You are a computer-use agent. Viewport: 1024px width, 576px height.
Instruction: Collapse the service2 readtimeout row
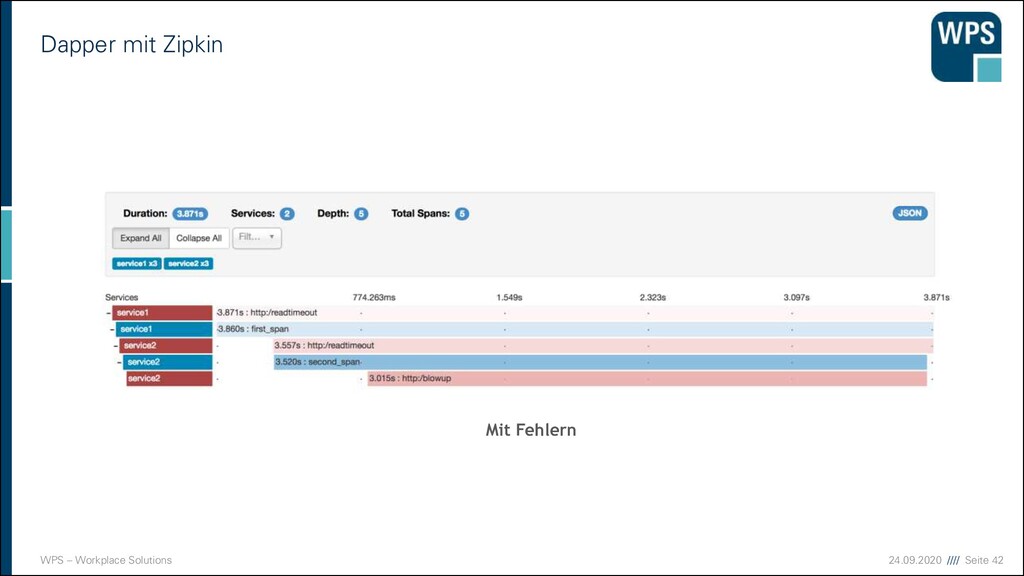116,345
